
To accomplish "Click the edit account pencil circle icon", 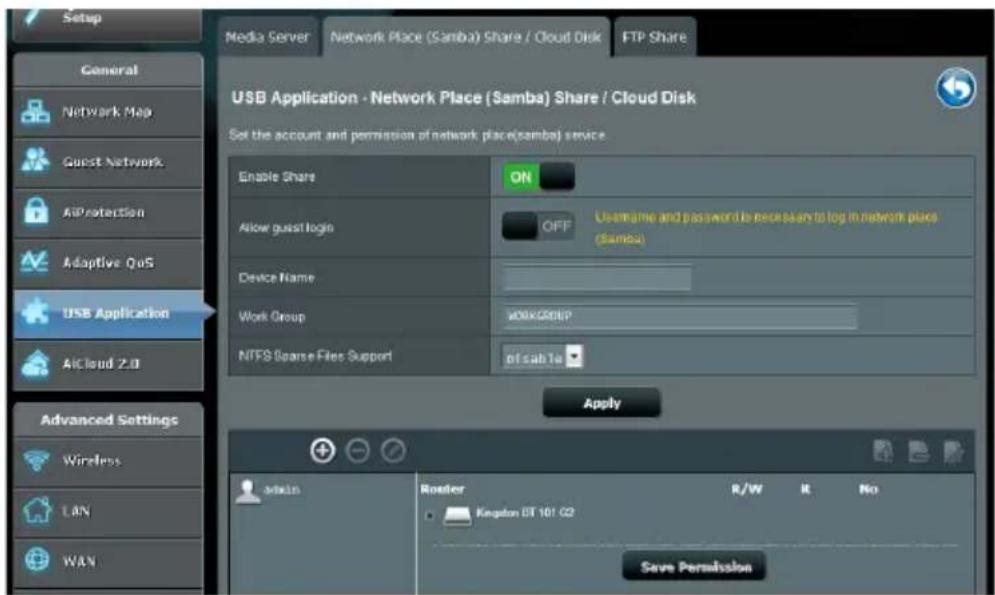I will click(x=393, y=451).
